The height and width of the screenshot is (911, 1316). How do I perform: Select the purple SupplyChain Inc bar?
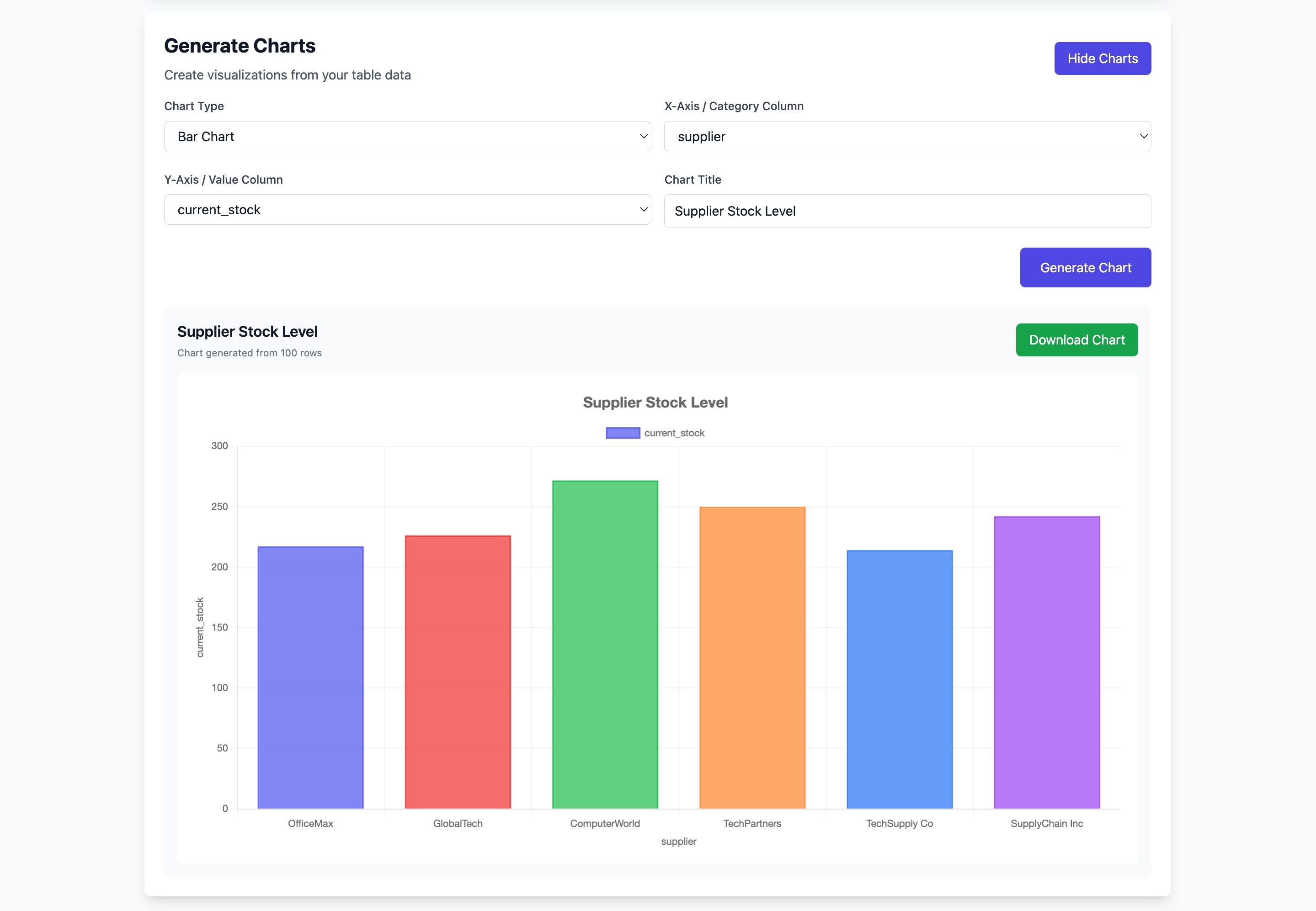click(1046, 662)
